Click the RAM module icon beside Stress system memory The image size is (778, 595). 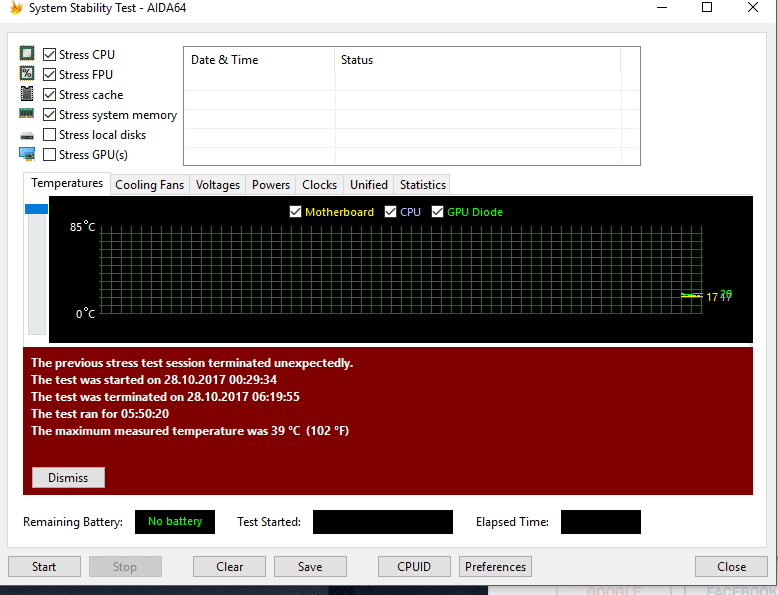coord(27,114)
